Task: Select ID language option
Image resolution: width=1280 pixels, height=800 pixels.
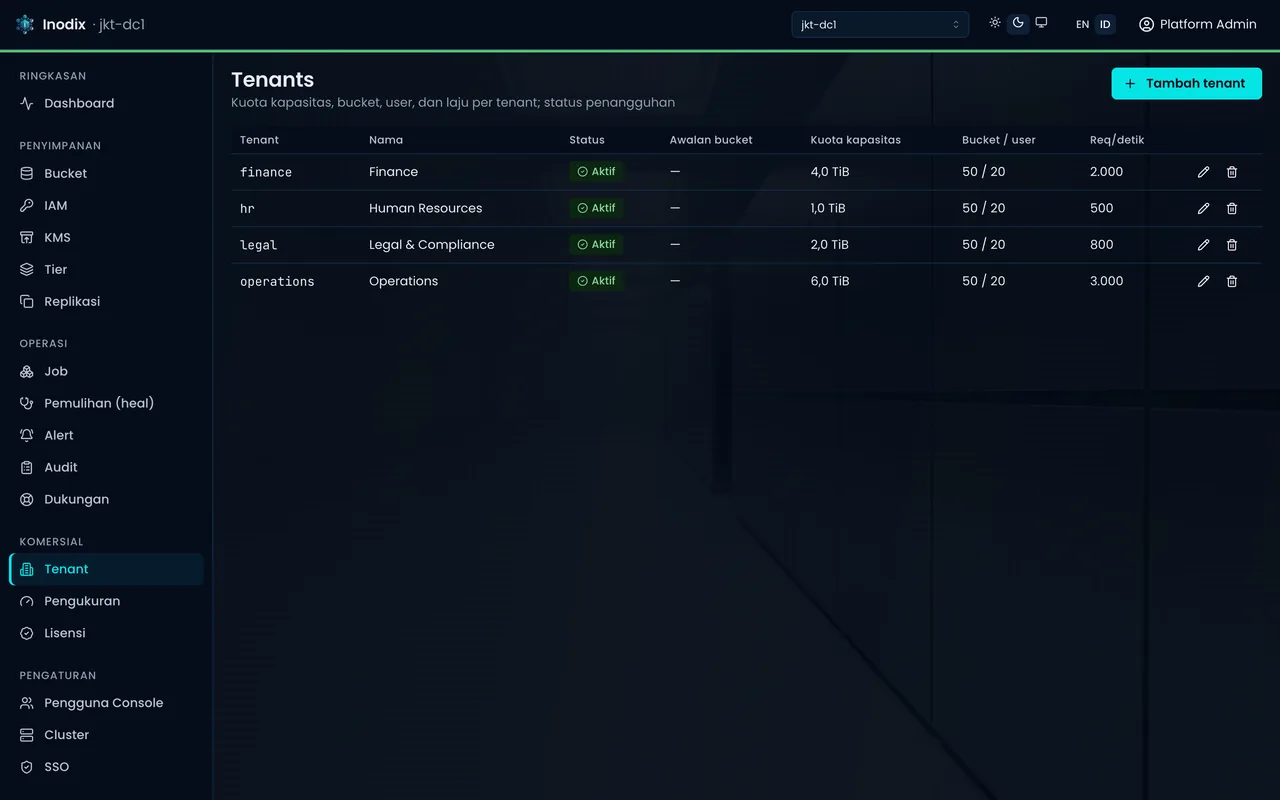Action: tap(1105, 24)
